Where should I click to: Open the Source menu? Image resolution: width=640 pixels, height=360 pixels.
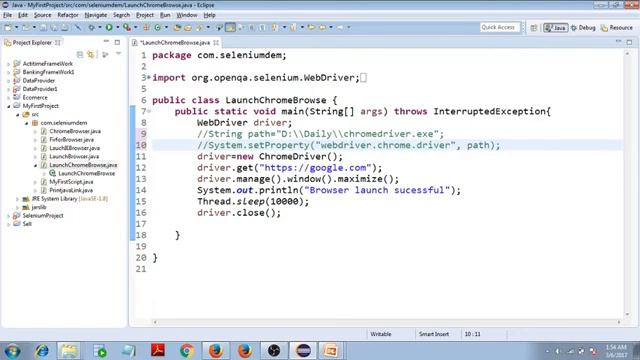click(x=42, y=15)
